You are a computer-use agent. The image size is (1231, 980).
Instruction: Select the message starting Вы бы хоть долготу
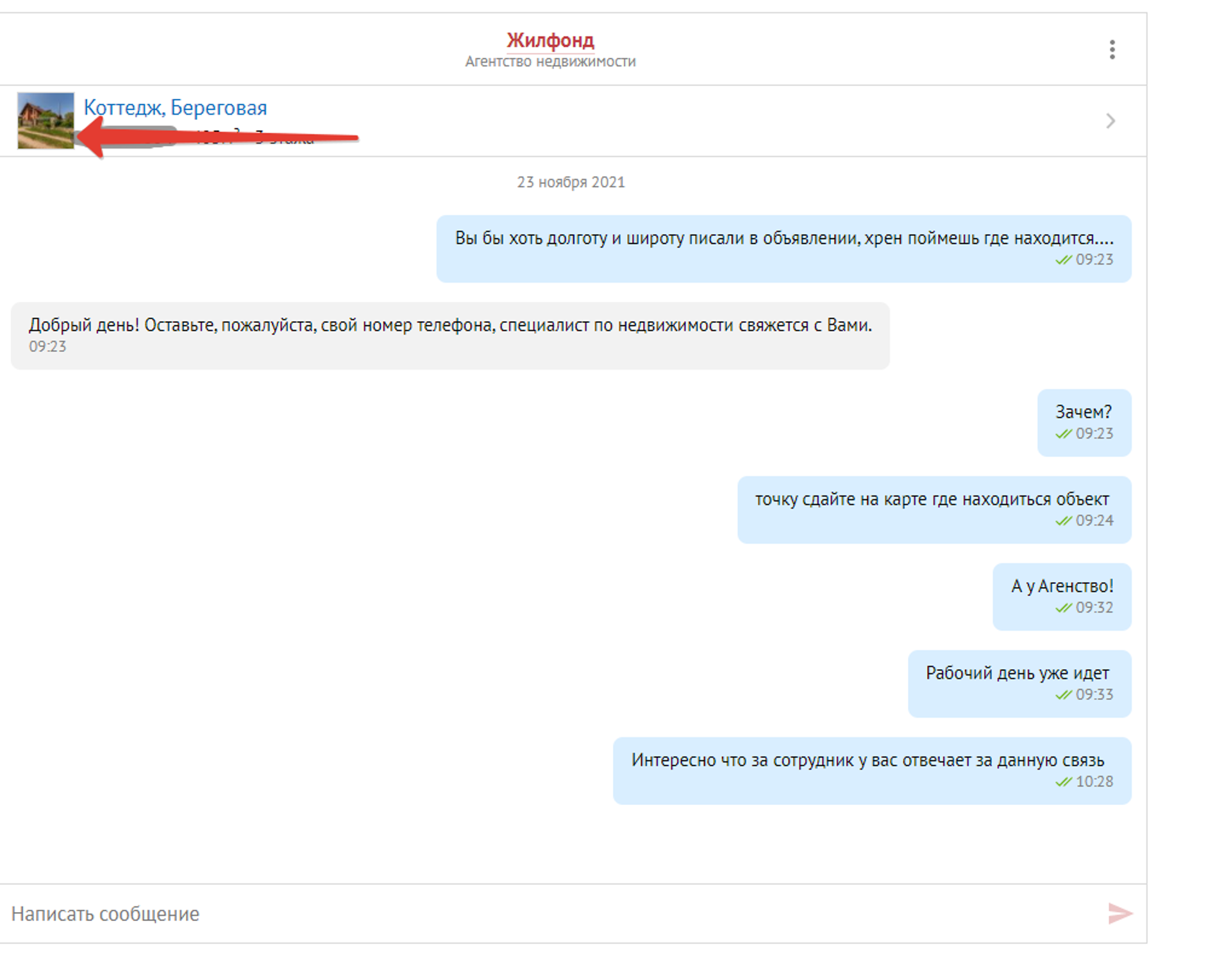[783, 249]
